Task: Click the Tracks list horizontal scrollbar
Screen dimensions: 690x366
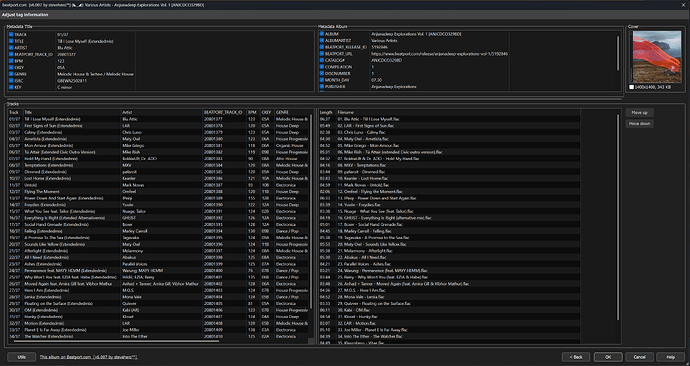Action: [116, 341]
